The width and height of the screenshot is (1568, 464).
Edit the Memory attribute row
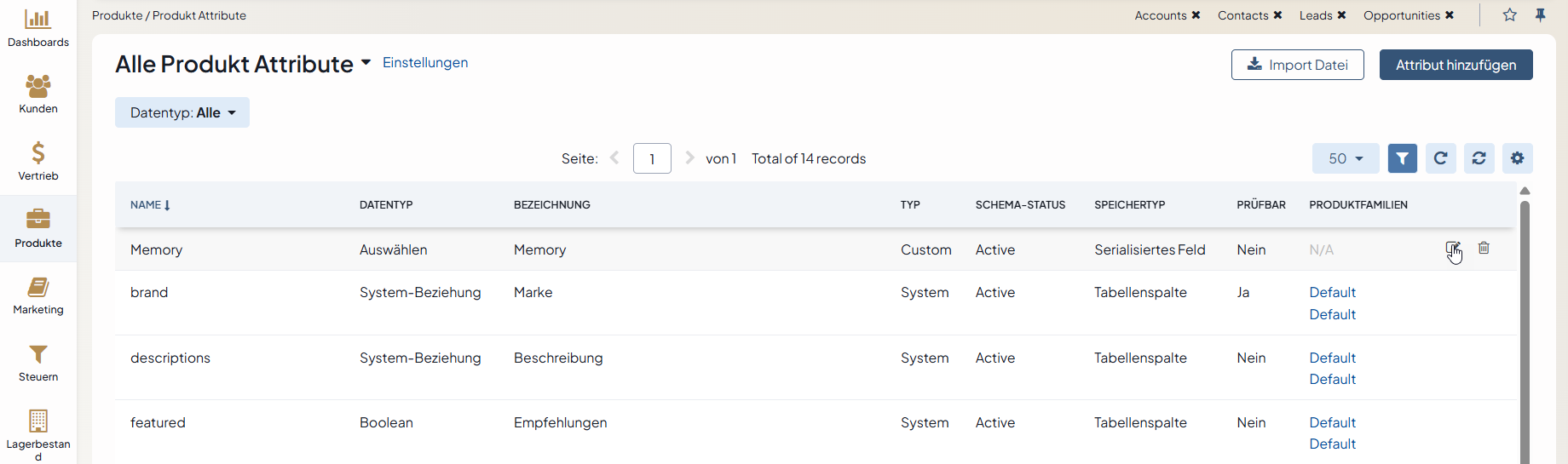[1452, 249]
